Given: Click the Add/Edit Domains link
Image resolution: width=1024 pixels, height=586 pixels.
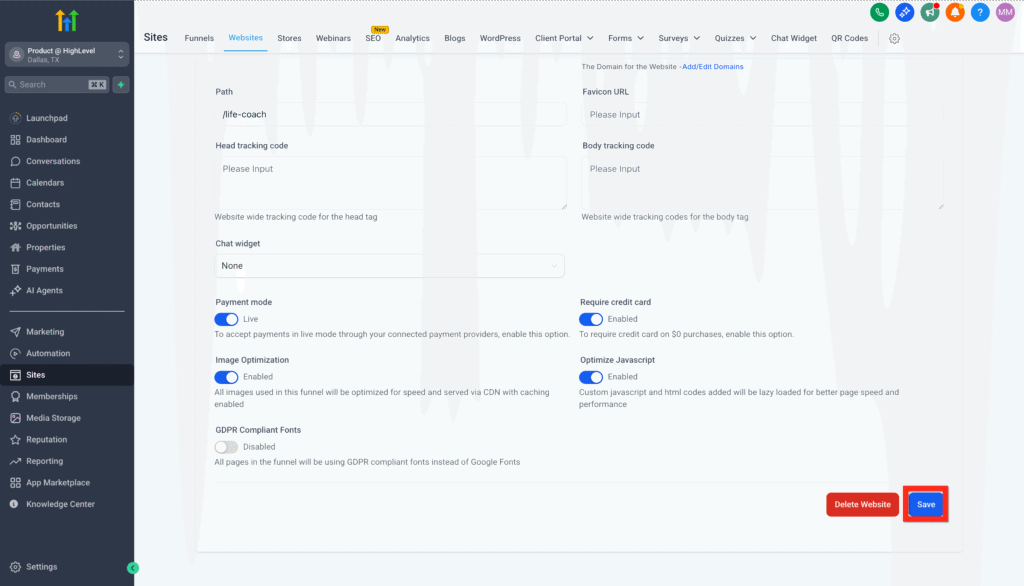Looking at the screenshot, I should tap(712, 67).
